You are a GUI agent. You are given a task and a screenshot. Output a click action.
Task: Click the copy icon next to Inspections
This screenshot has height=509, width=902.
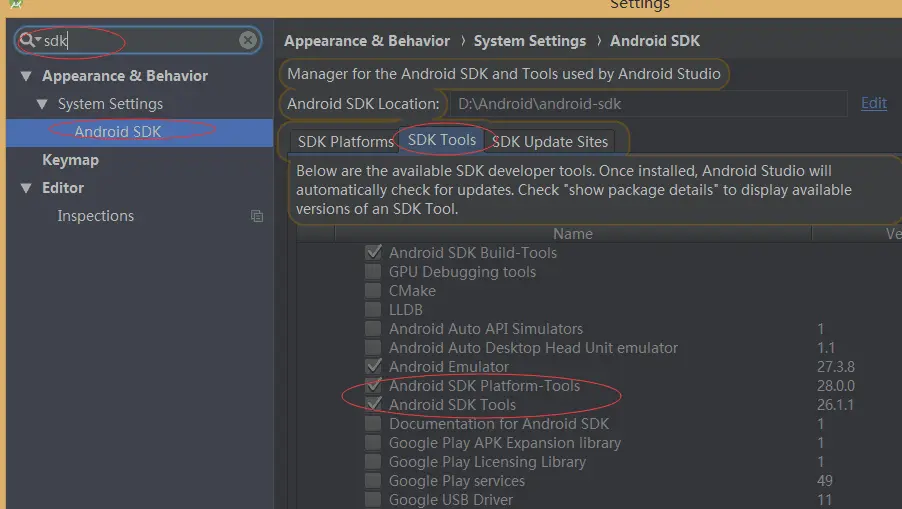257,216
